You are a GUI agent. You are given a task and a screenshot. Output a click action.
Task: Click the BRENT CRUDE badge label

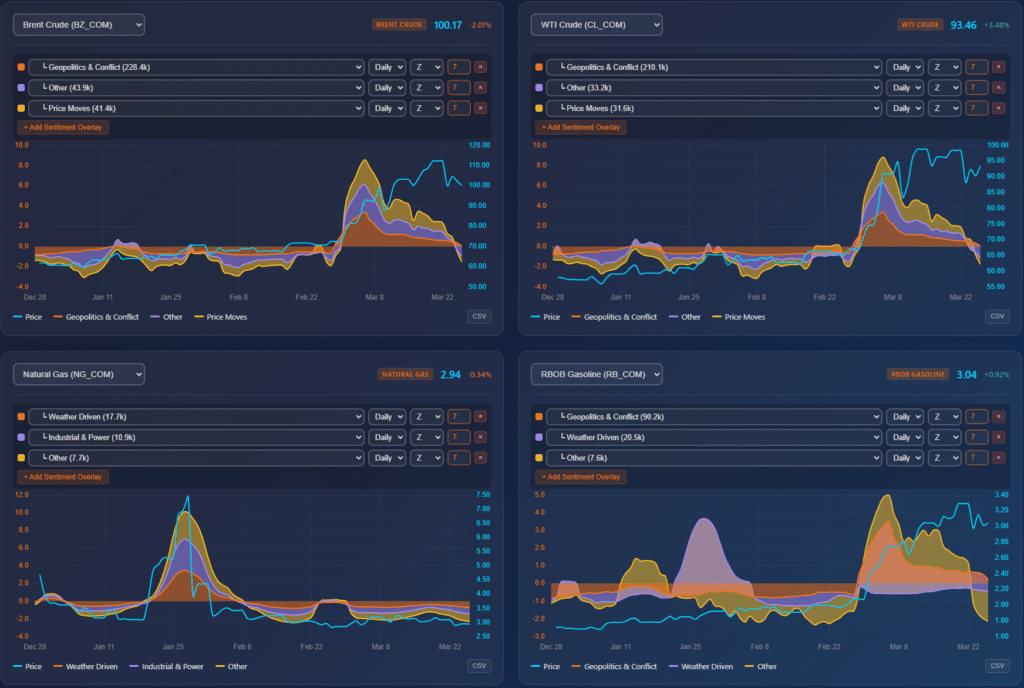pyautogui.click(x=399, y=25)
